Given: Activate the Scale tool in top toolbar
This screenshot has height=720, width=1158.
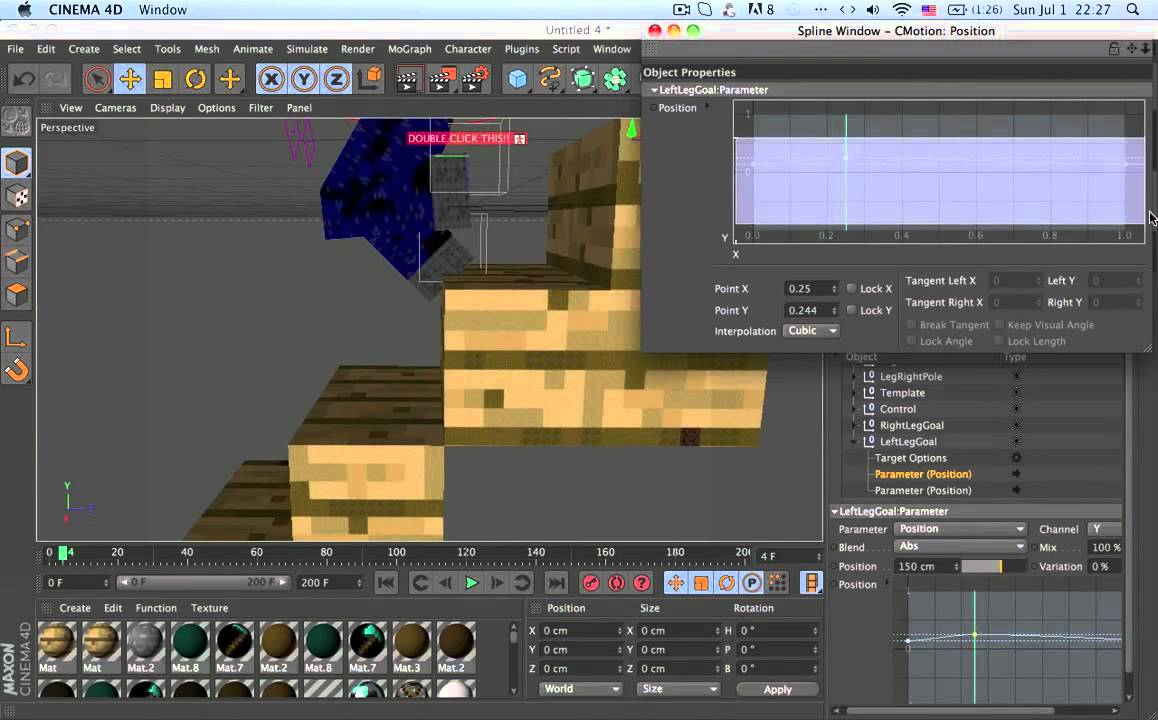Looking at the screenshot, I should (162, 78).
